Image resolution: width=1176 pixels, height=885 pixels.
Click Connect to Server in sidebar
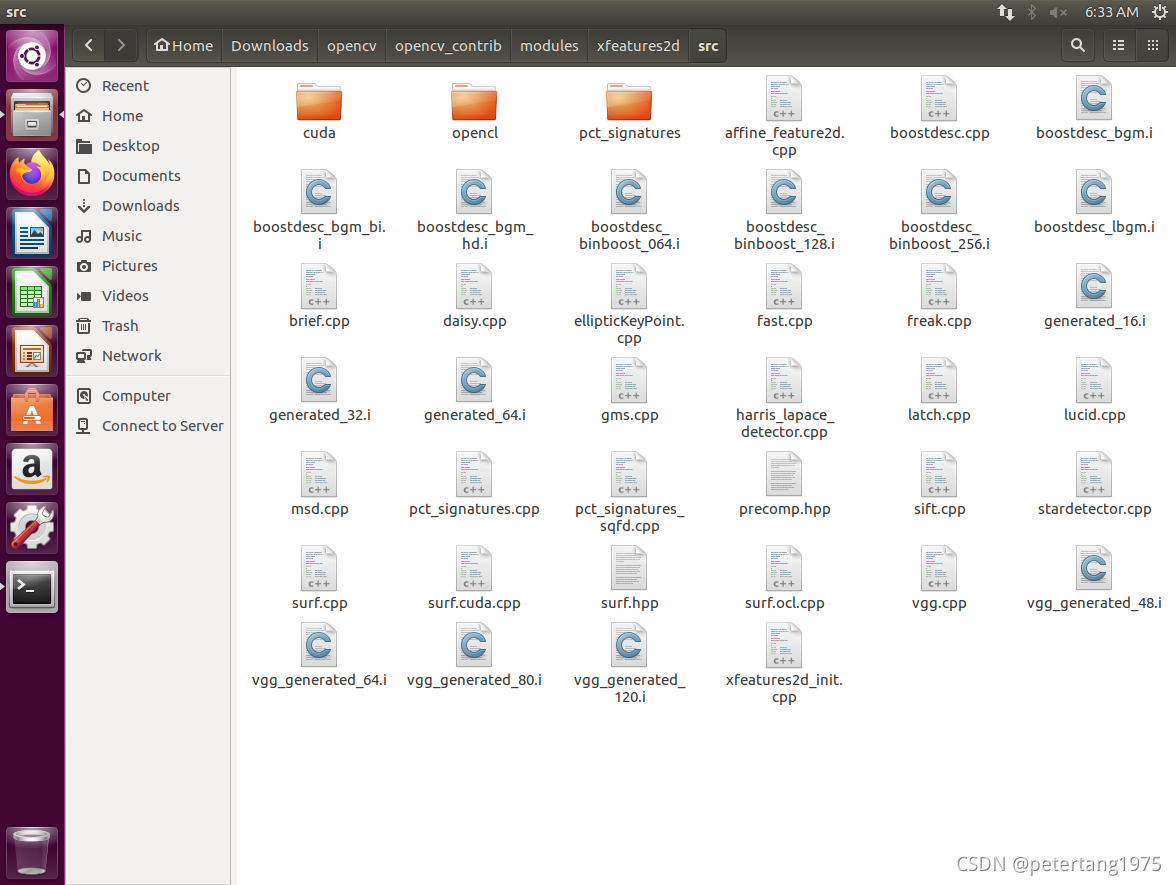click(148, 425)
